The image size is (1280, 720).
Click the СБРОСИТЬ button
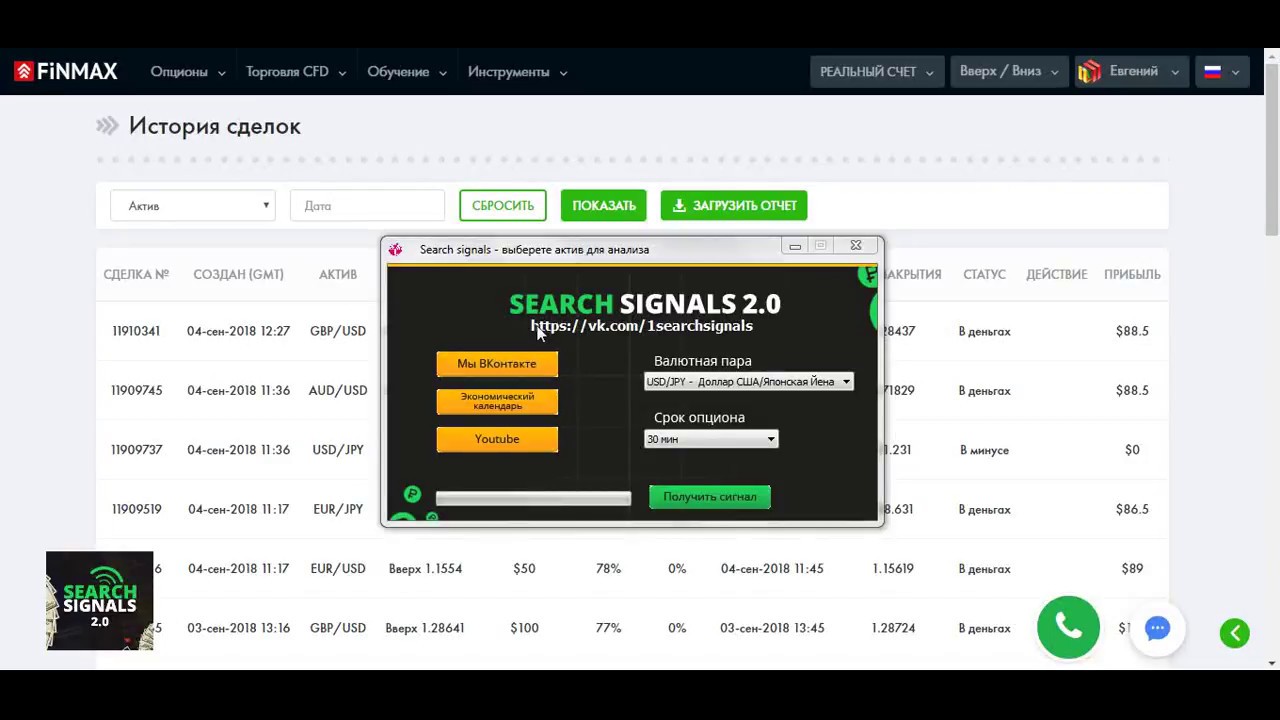click(503, 205)
